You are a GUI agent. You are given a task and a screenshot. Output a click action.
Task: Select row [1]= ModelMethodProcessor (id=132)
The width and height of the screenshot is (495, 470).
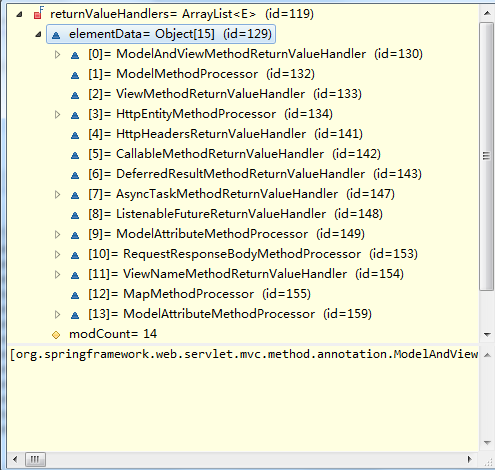(x=201, y=74)
